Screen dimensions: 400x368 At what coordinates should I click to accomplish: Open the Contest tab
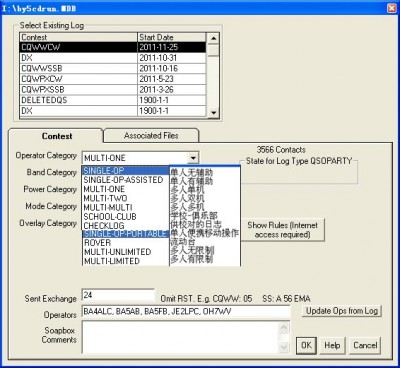coord(57,136)
